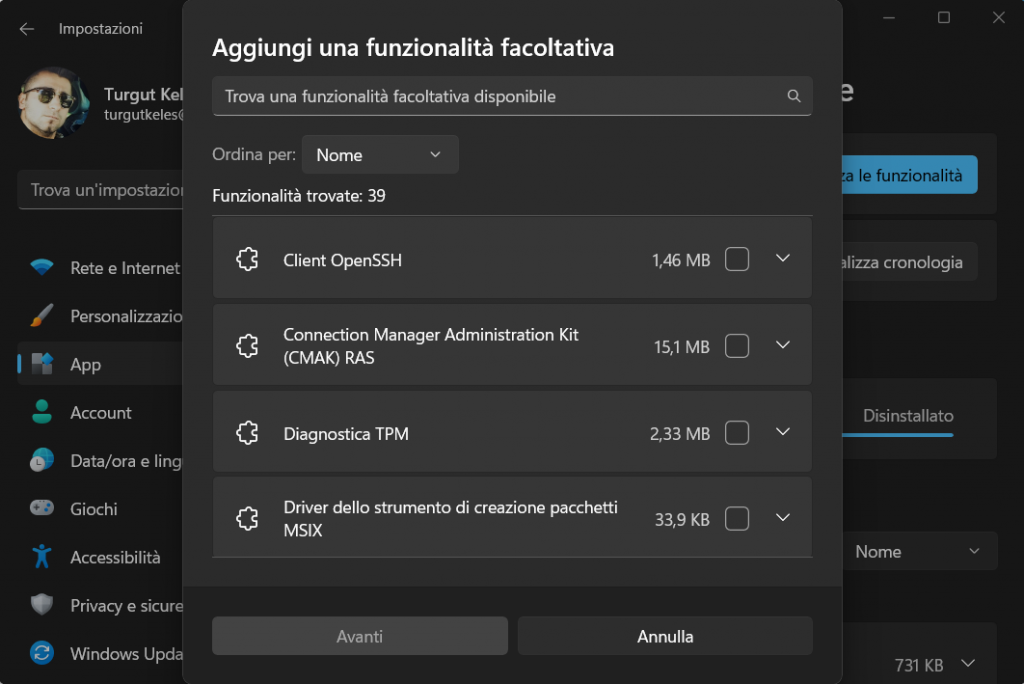Click the Windows Update sidebar icon

[x=42, y=654]
